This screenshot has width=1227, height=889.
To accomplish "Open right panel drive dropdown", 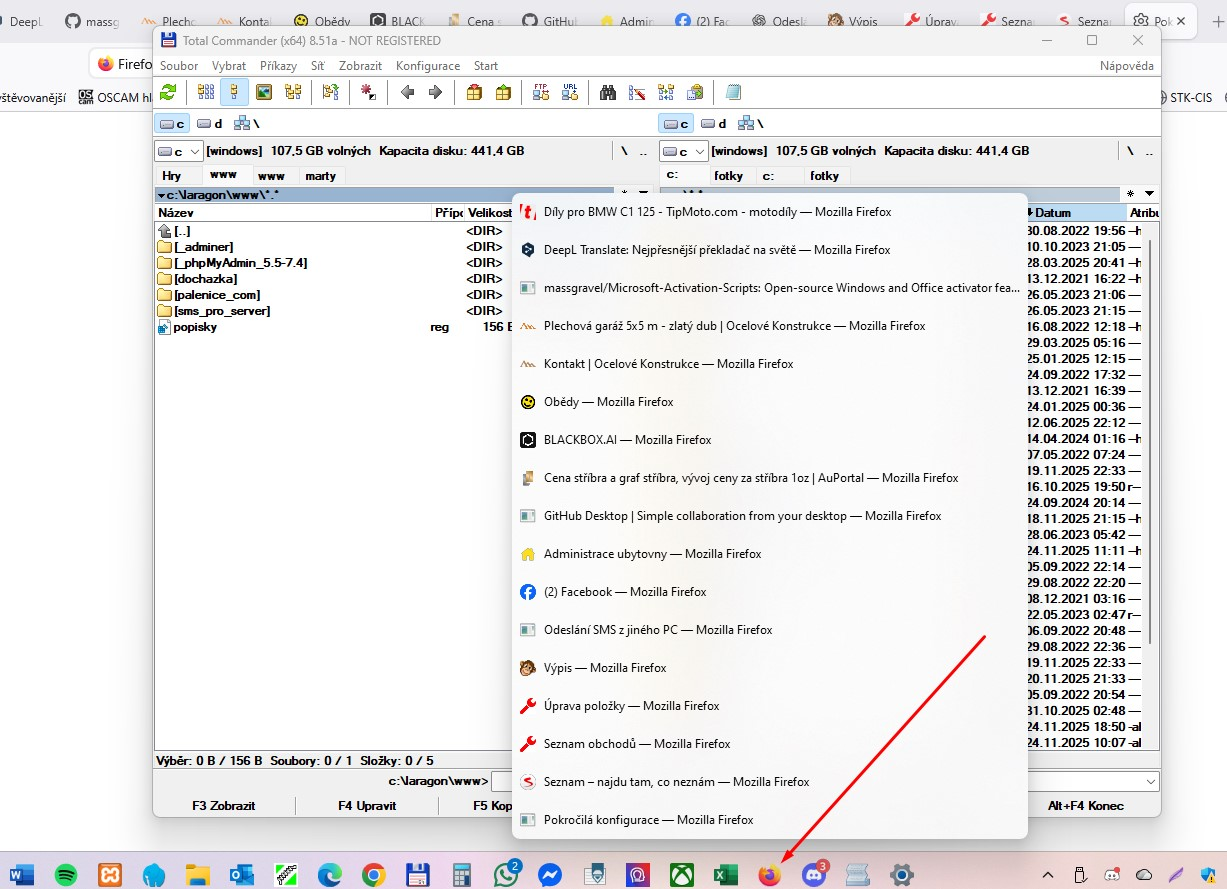I will [x=683, y=151].
